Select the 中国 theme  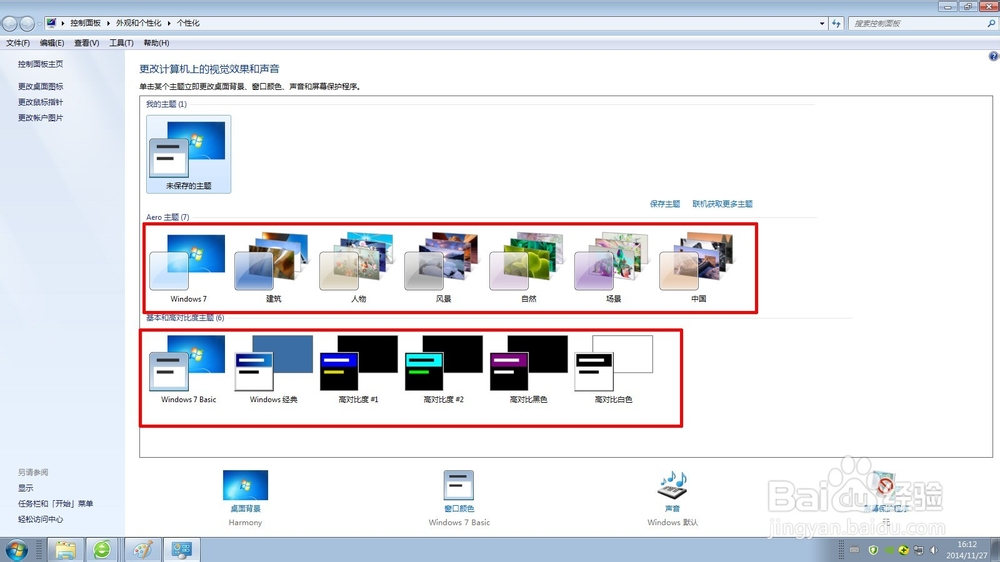point(698,269)
